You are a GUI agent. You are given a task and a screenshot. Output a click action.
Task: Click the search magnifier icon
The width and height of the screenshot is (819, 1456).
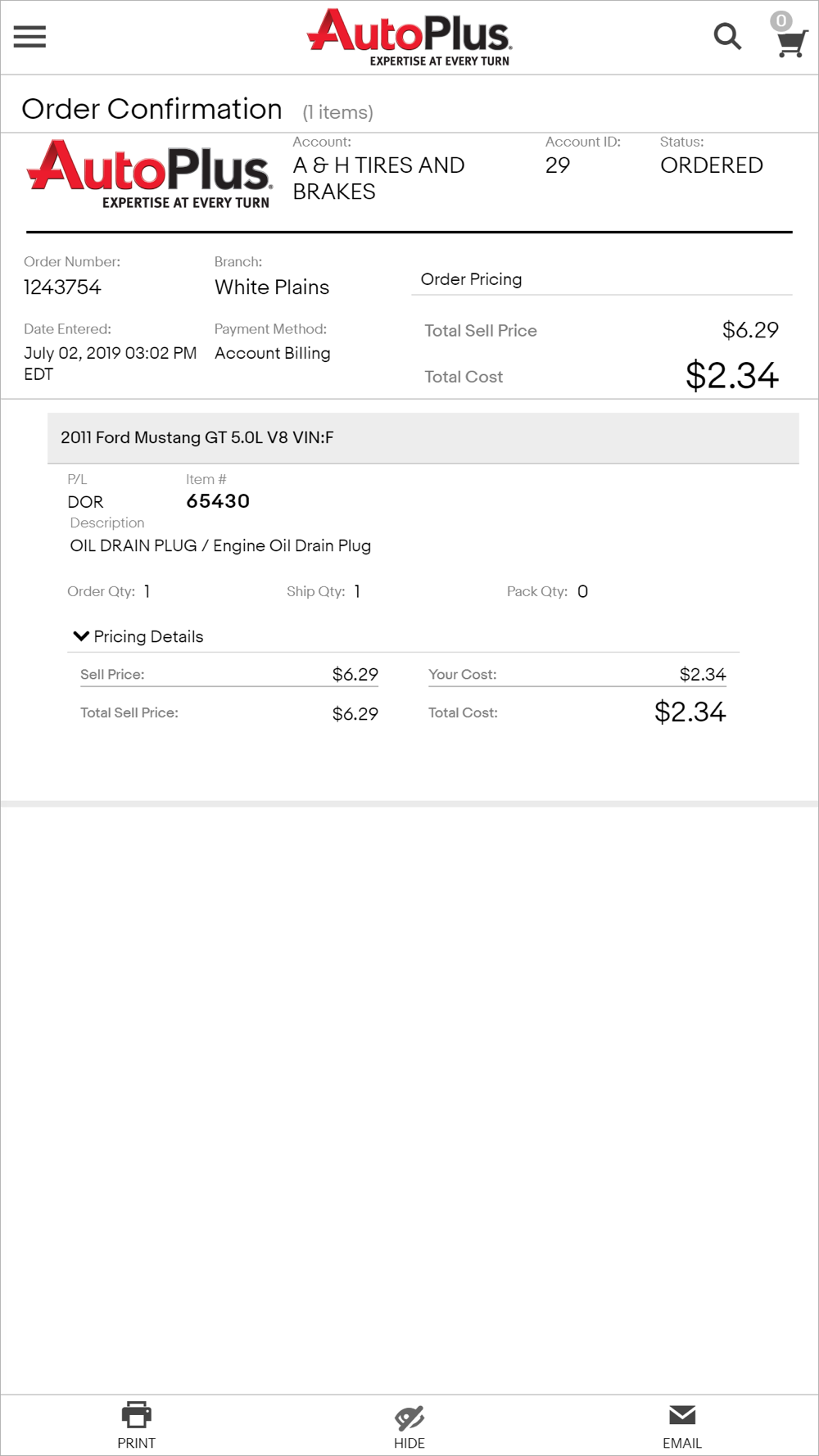[x=726, y=37]
